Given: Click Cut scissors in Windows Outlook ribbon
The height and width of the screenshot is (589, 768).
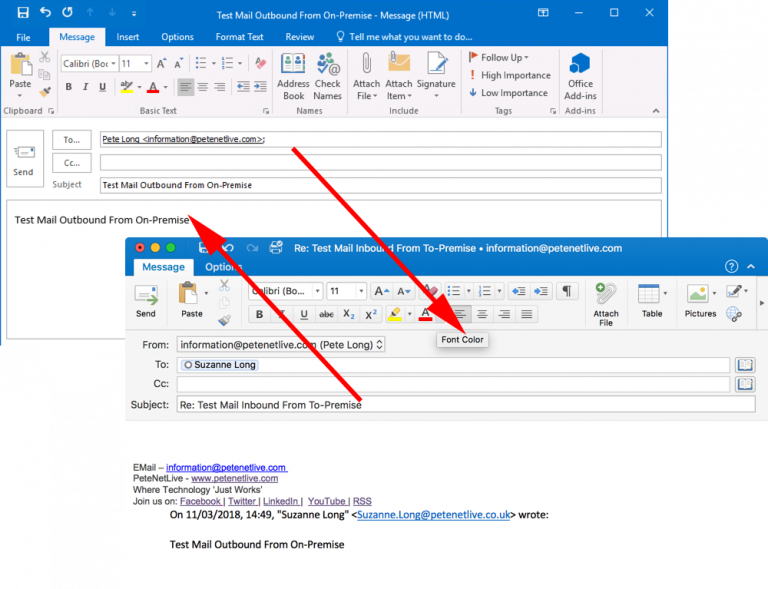Looking at the screenshot, I should tap(45, 57).
